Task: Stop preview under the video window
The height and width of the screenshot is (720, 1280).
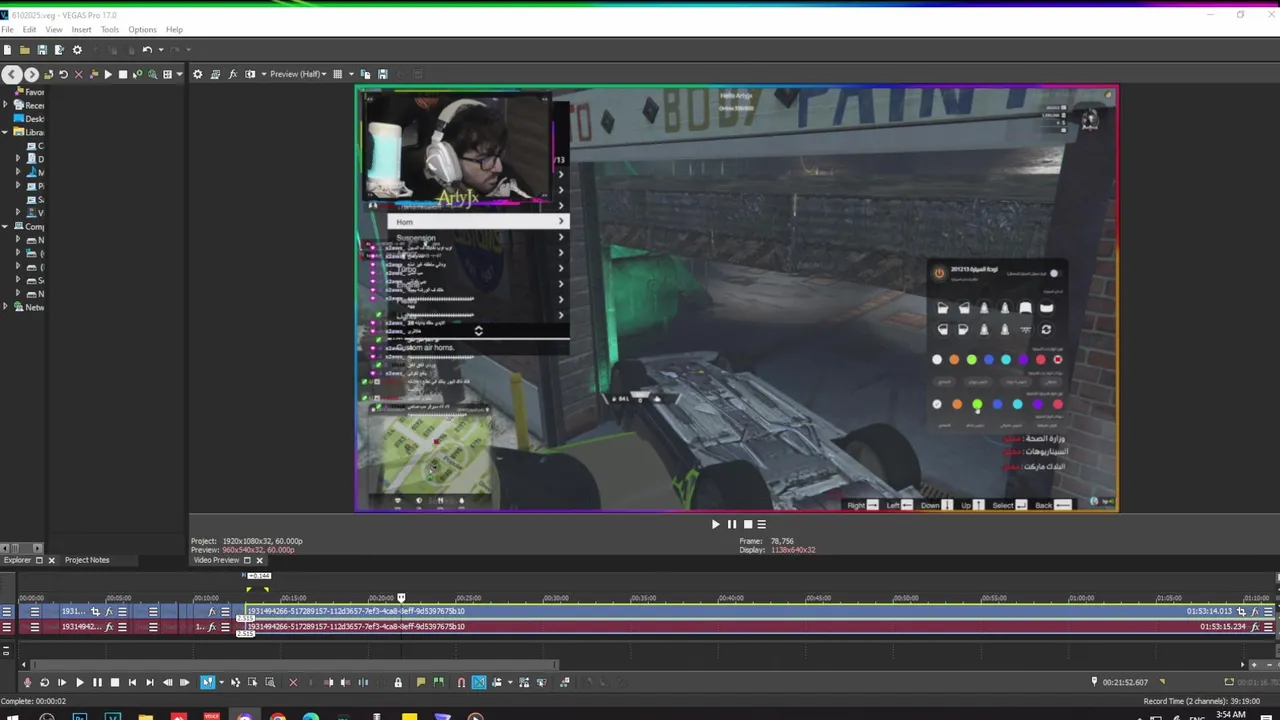Action: tap(747, 524)
